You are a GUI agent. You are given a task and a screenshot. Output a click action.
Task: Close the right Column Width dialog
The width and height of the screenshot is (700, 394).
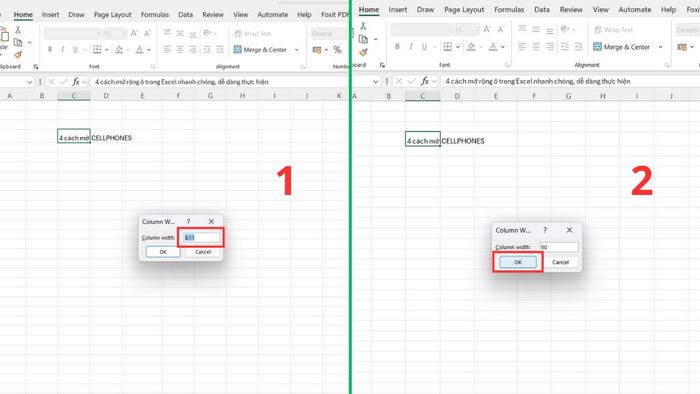click(569, 230)
